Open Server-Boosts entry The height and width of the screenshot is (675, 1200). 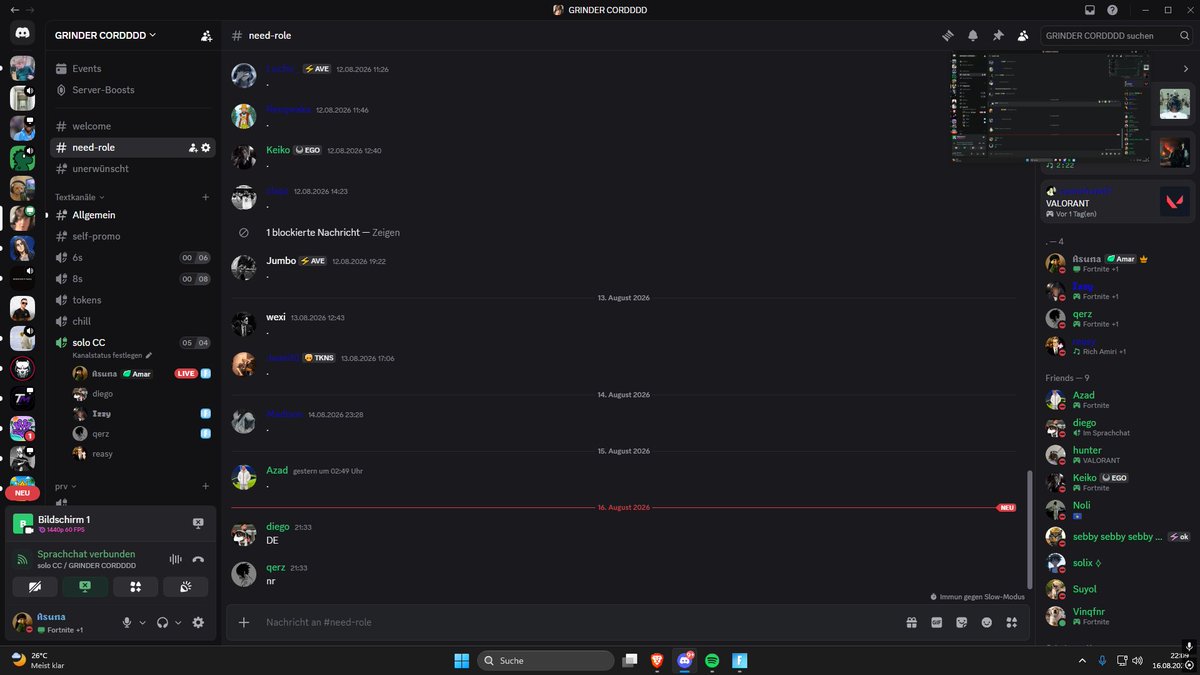click(x=133, y=90)
